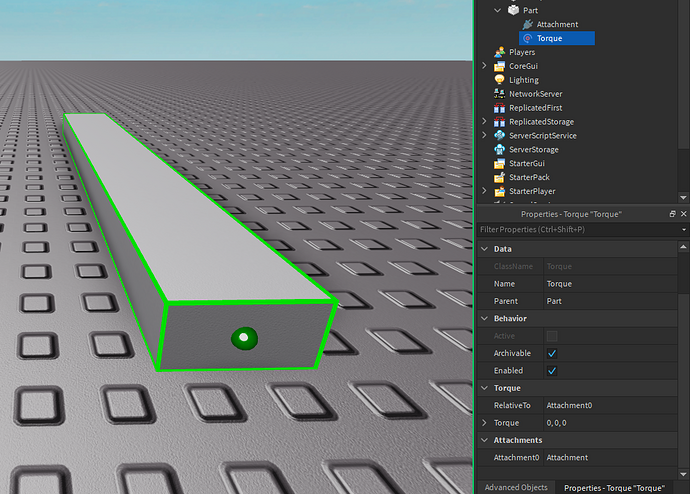Collapse the Attachments property section
This screenshot has height=494, width=690.
tap(484, 440)
